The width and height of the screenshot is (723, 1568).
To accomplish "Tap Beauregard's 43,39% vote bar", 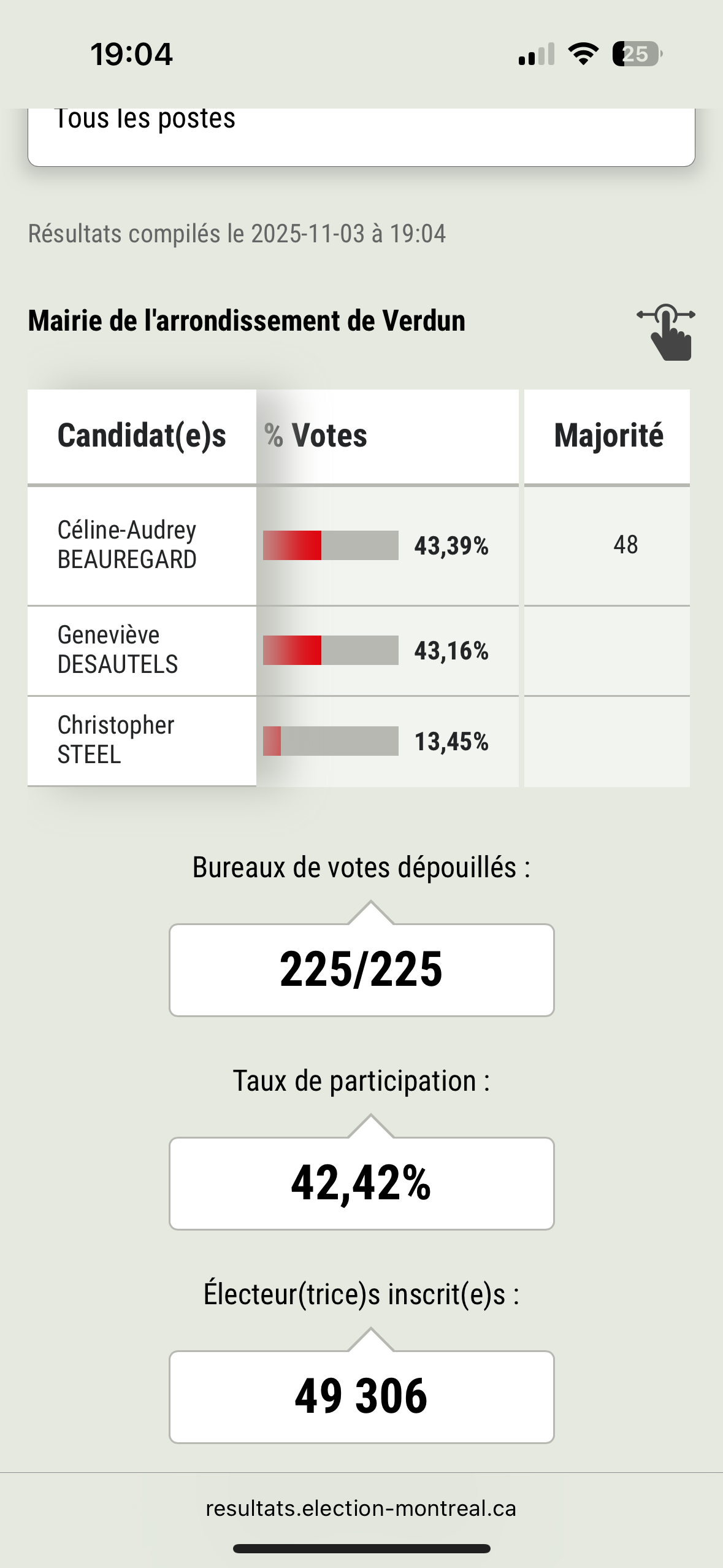I will pos(331,545).
